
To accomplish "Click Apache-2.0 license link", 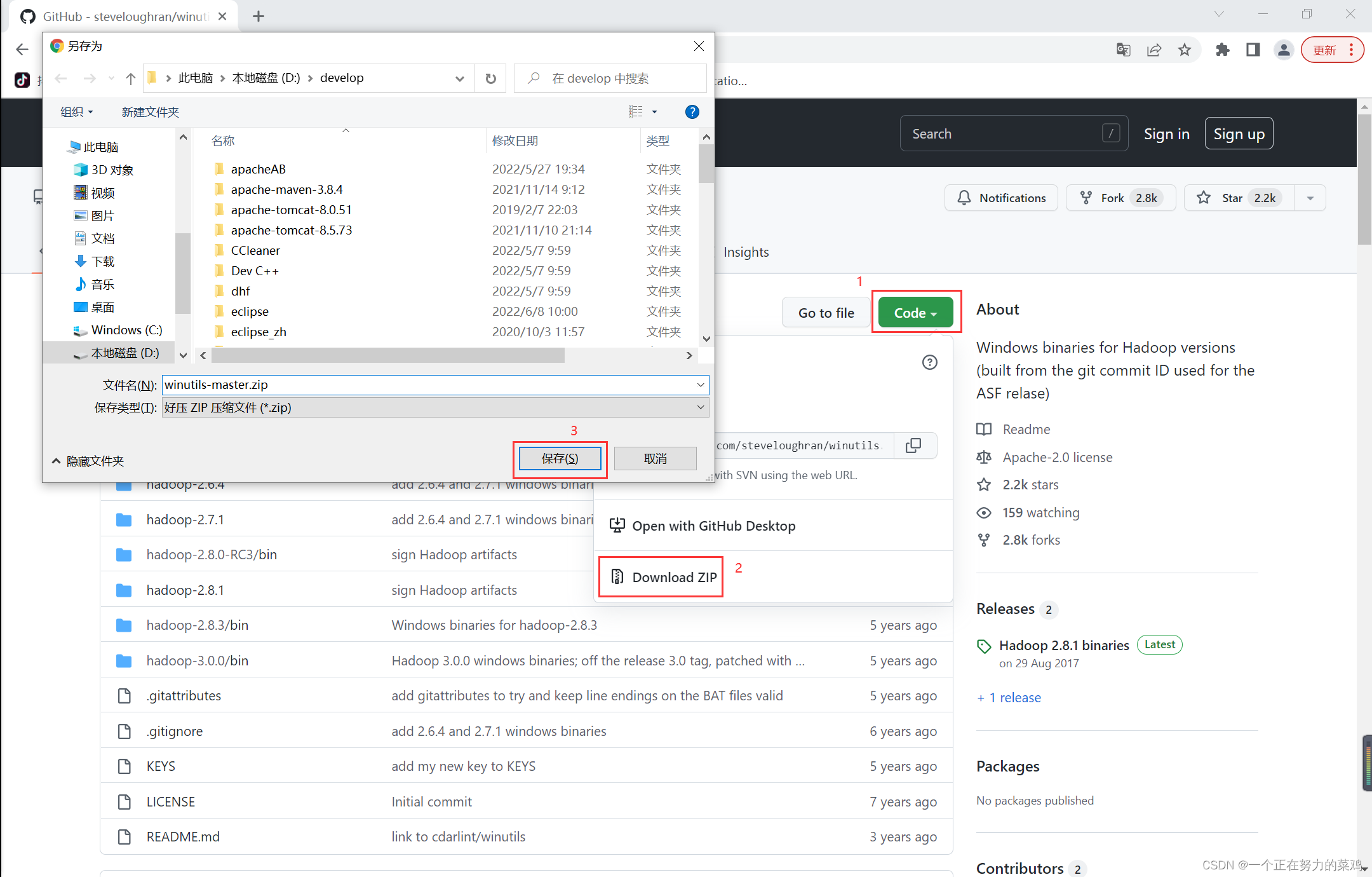I will click(1057, 457).
